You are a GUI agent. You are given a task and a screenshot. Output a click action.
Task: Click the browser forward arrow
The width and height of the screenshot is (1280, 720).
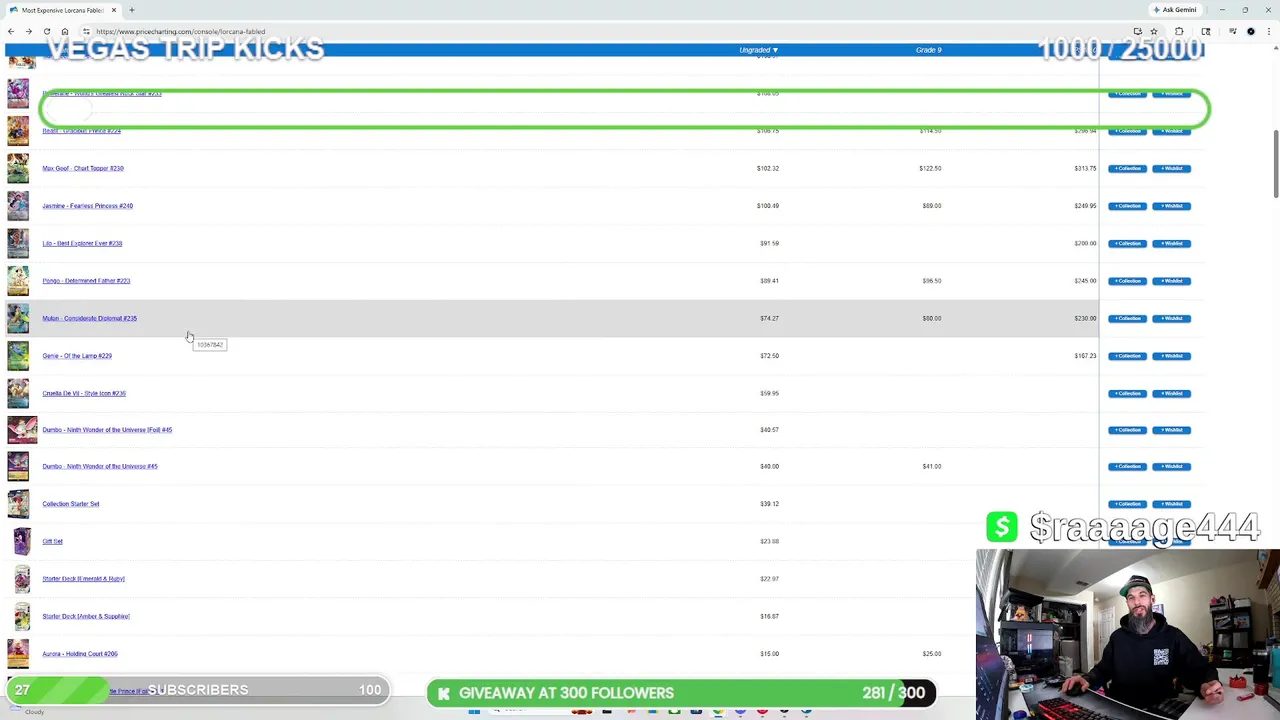[x=29, y=31]
